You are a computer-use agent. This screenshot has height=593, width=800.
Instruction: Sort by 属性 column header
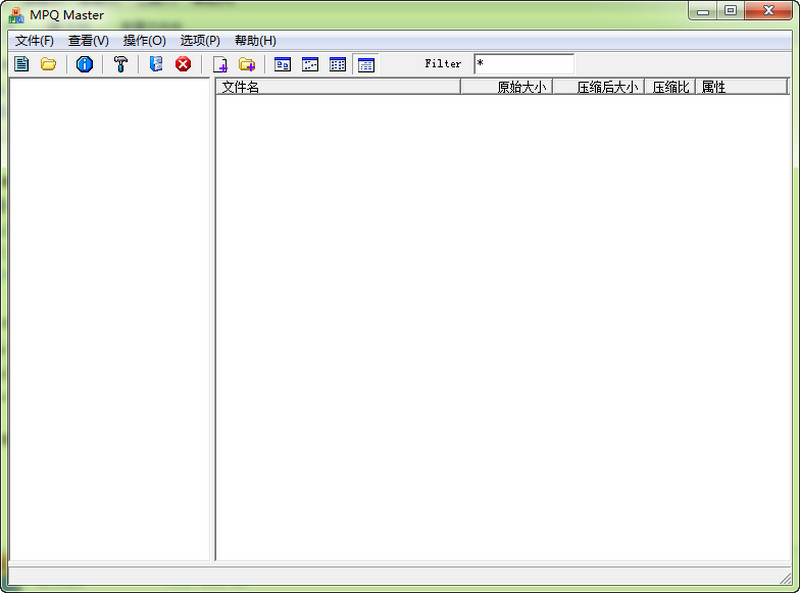point(741,87)
